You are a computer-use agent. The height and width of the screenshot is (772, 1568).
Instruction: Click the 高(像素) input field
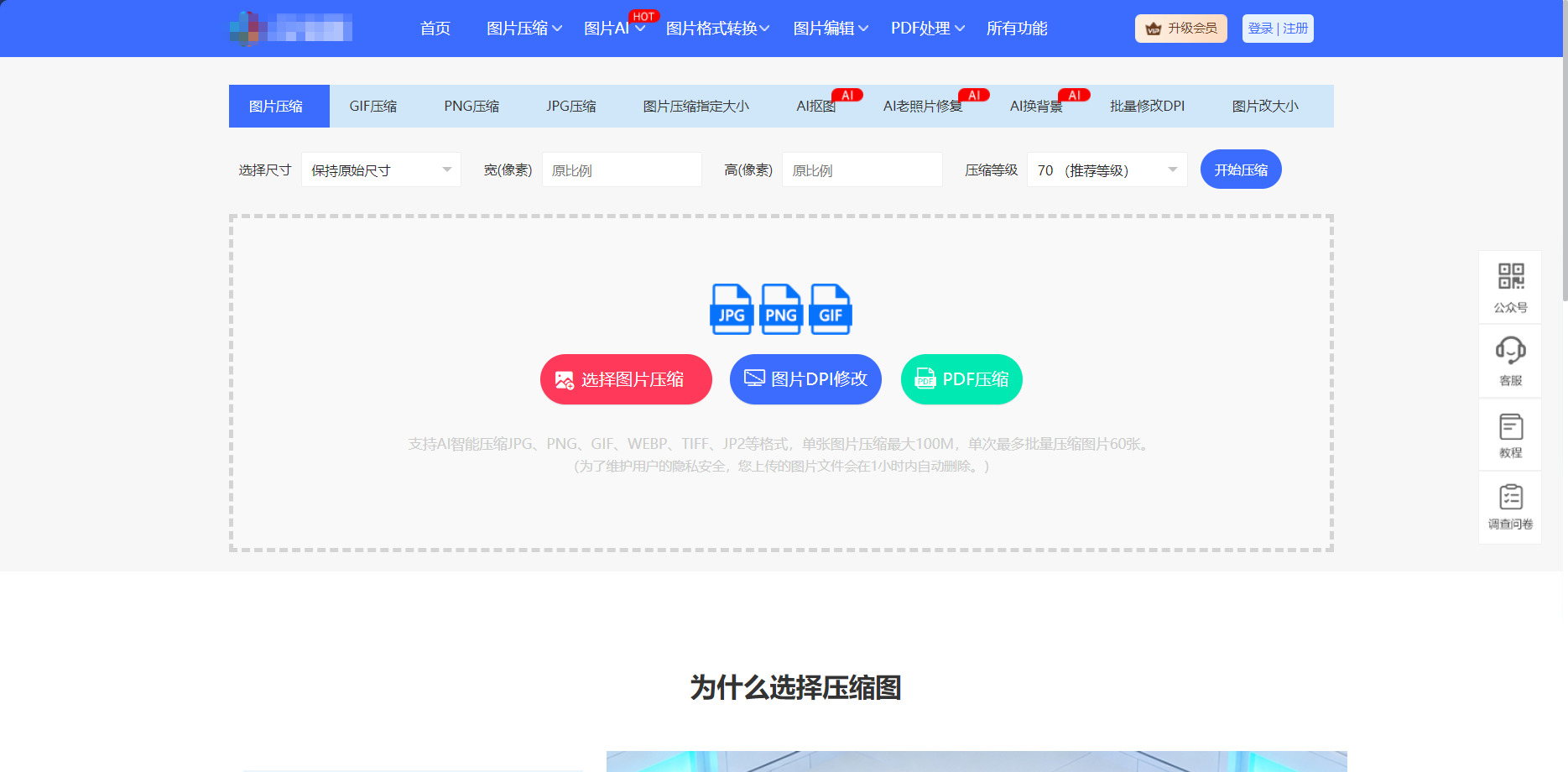click(862, 170)
